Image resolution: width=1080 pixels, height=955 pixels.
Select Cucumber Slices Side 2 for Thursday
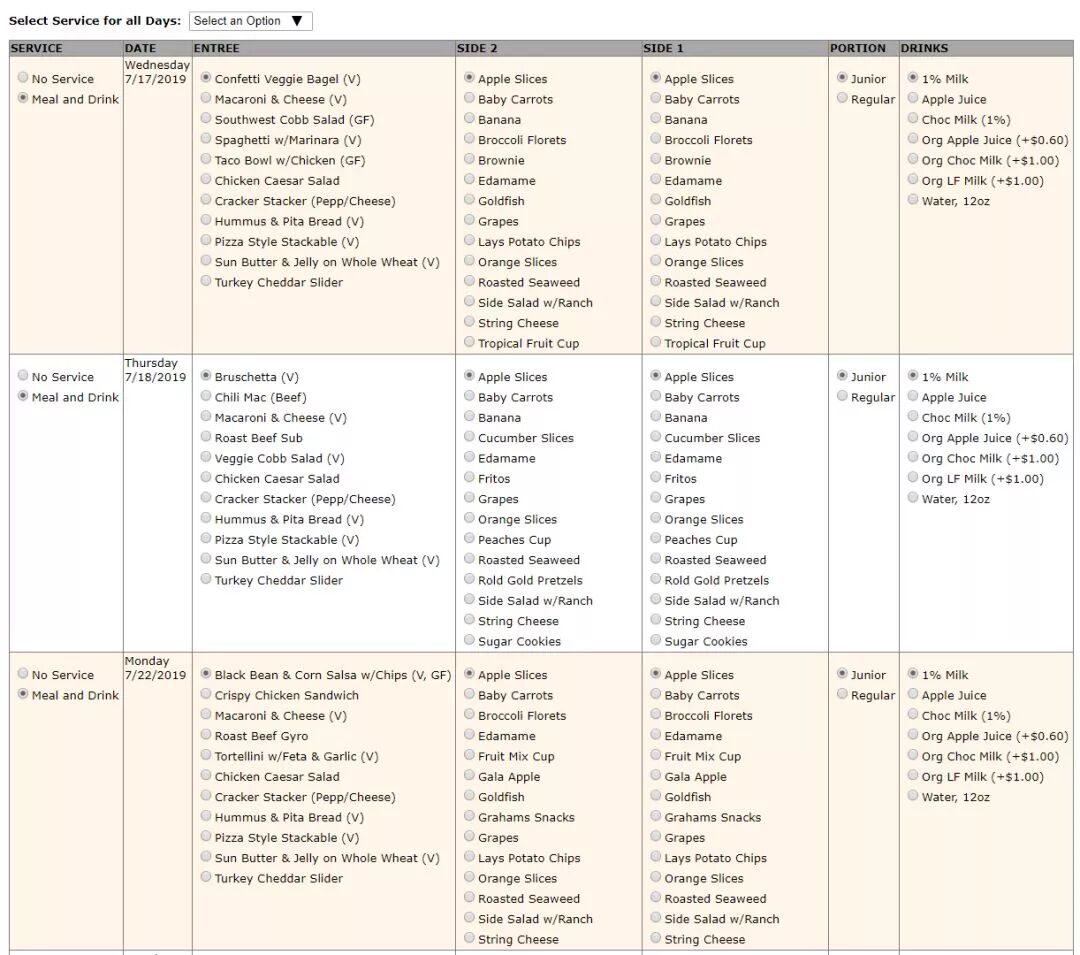coord(469,437)
